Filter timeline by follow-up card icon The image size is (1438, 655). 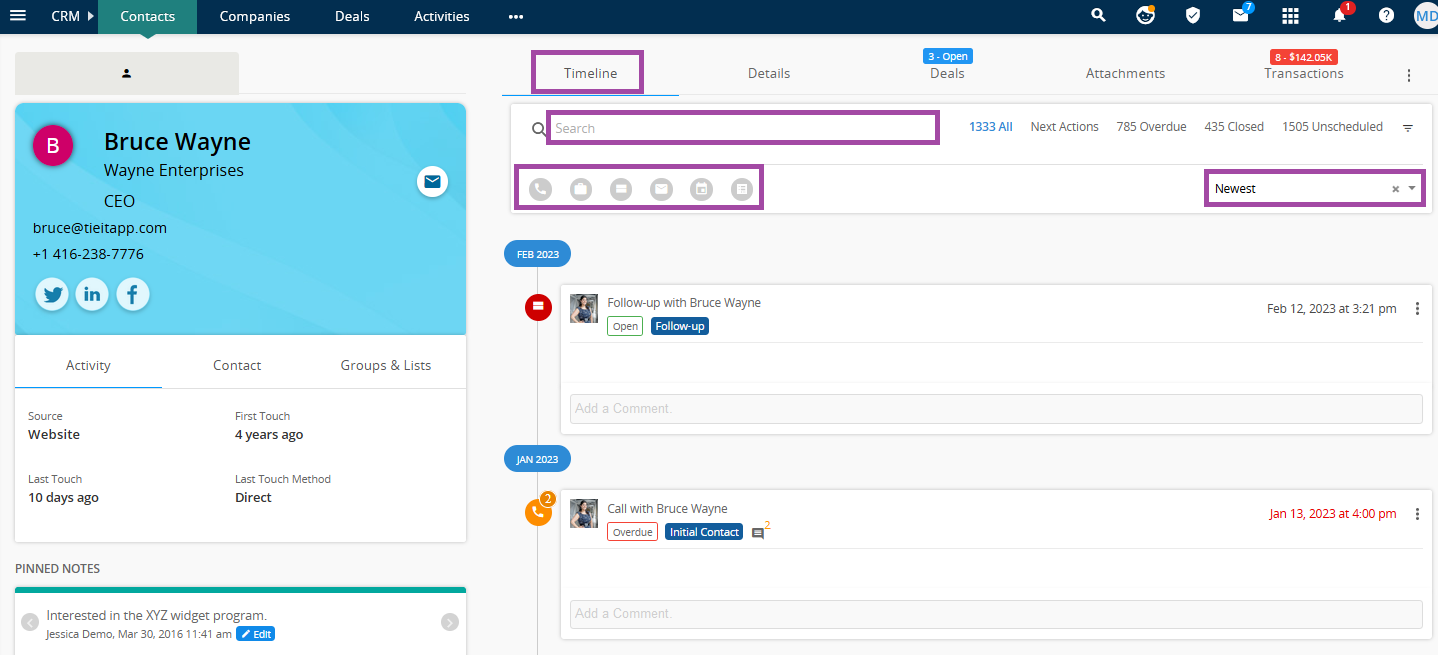click(621, 189)
